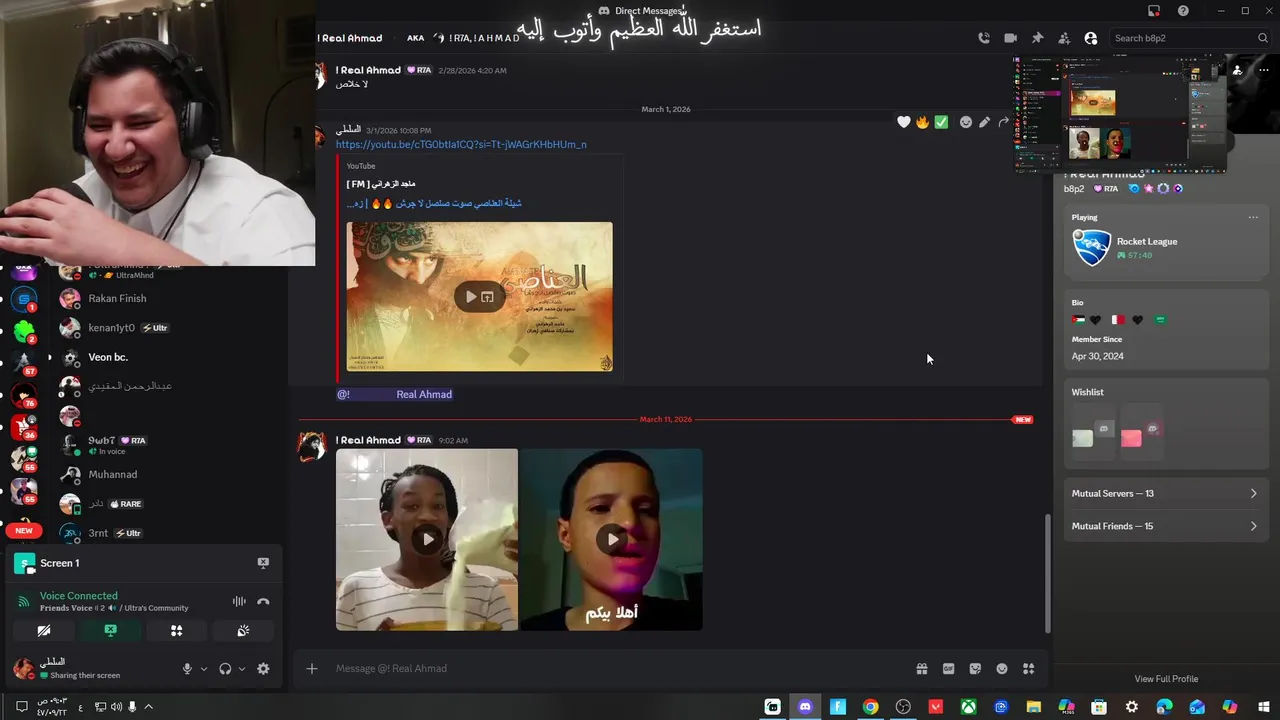Edit the message with pencil icon

coord(985,122)
